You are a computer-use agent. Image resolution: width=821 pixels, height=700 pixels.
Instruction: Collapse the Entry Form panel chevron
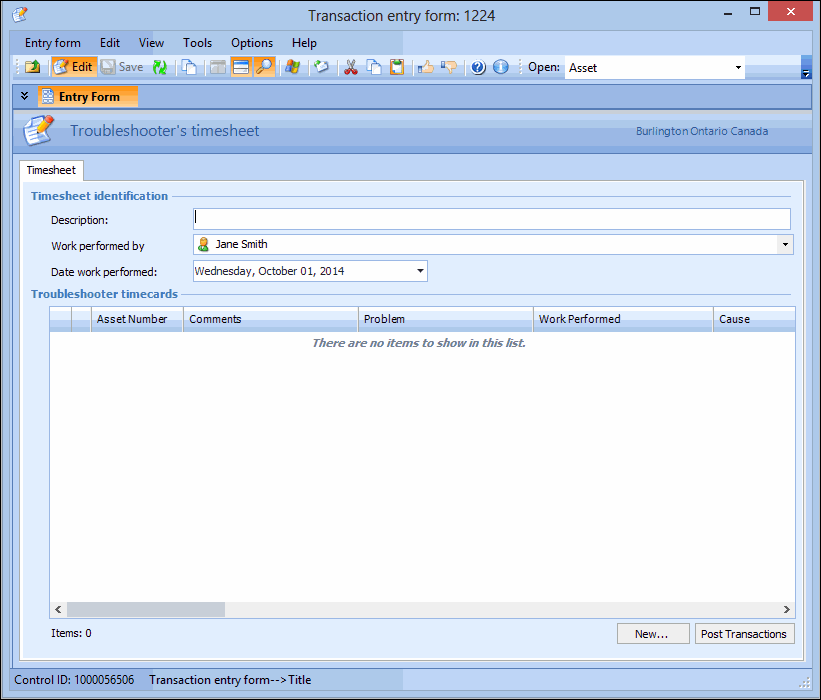24,96
